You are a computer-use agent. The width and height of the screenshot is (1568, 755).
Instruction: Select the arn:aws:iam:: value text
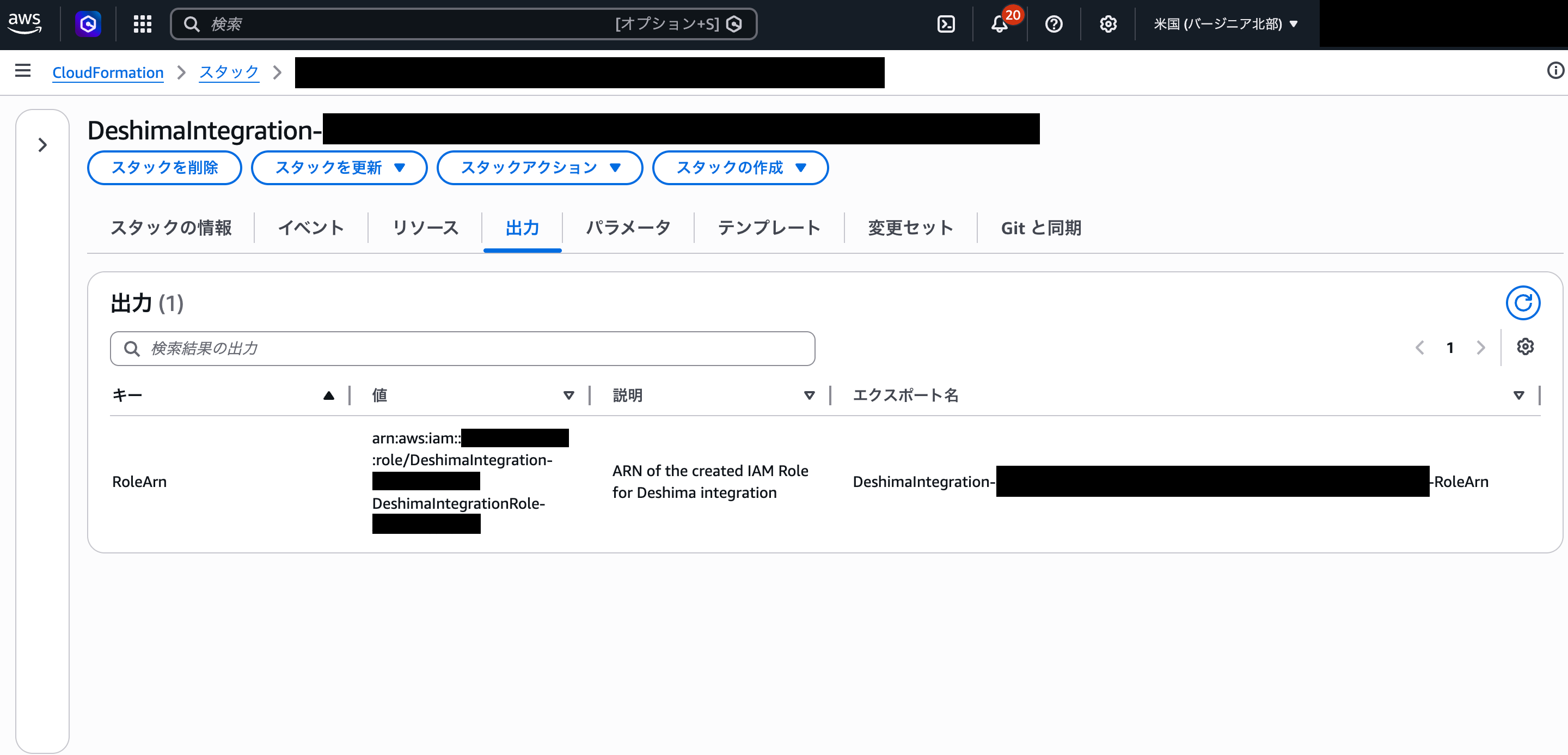click(416, 438)
